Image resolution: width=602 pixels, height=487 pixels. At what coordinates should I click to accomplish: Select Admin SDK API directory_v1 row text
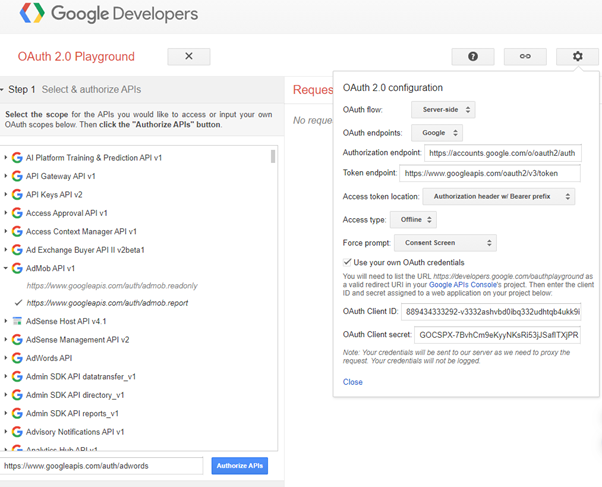(x=75, y=395)
